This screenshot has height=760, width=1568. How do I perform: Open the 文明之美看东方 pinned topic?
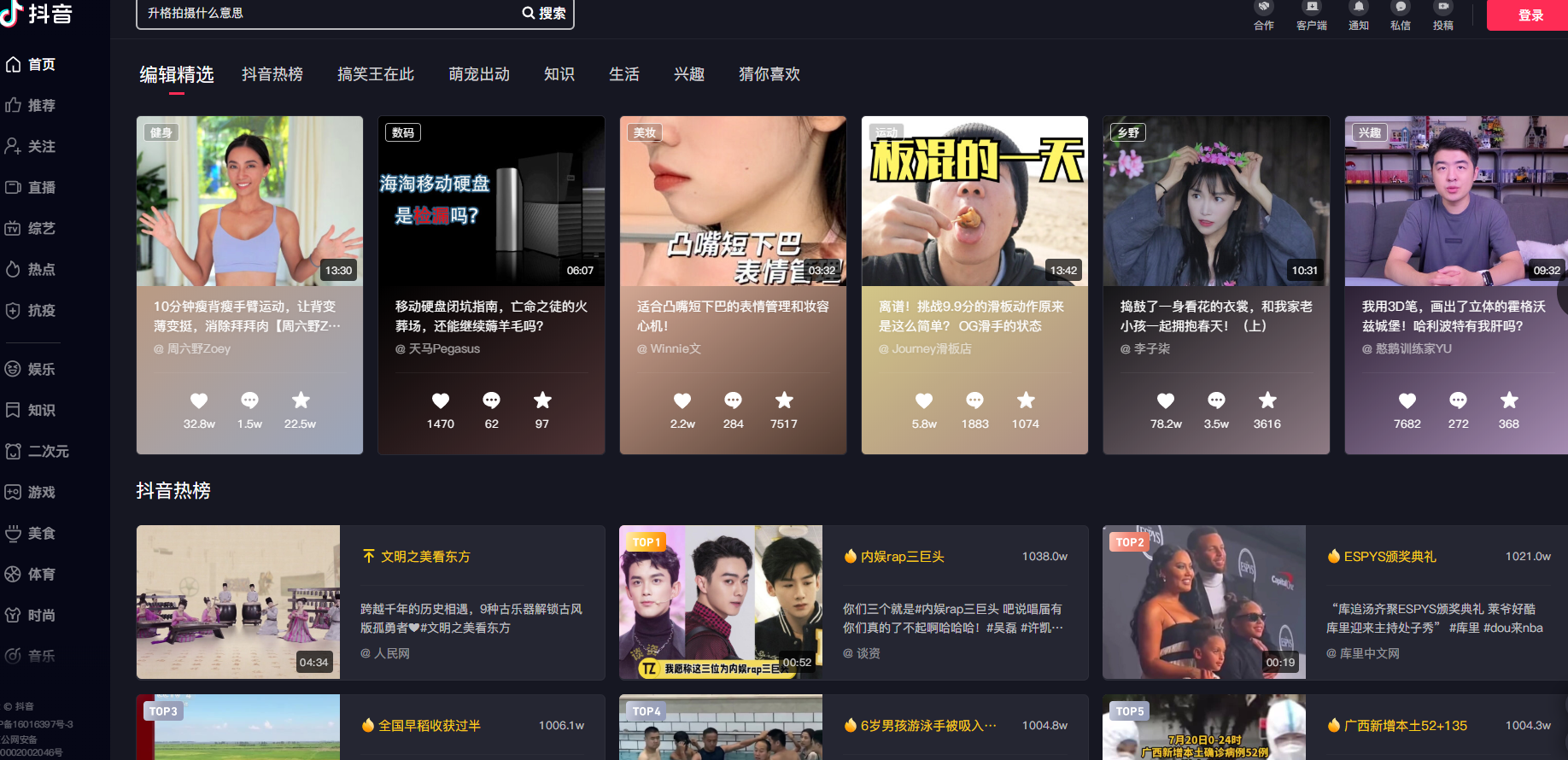pos(425,556)
